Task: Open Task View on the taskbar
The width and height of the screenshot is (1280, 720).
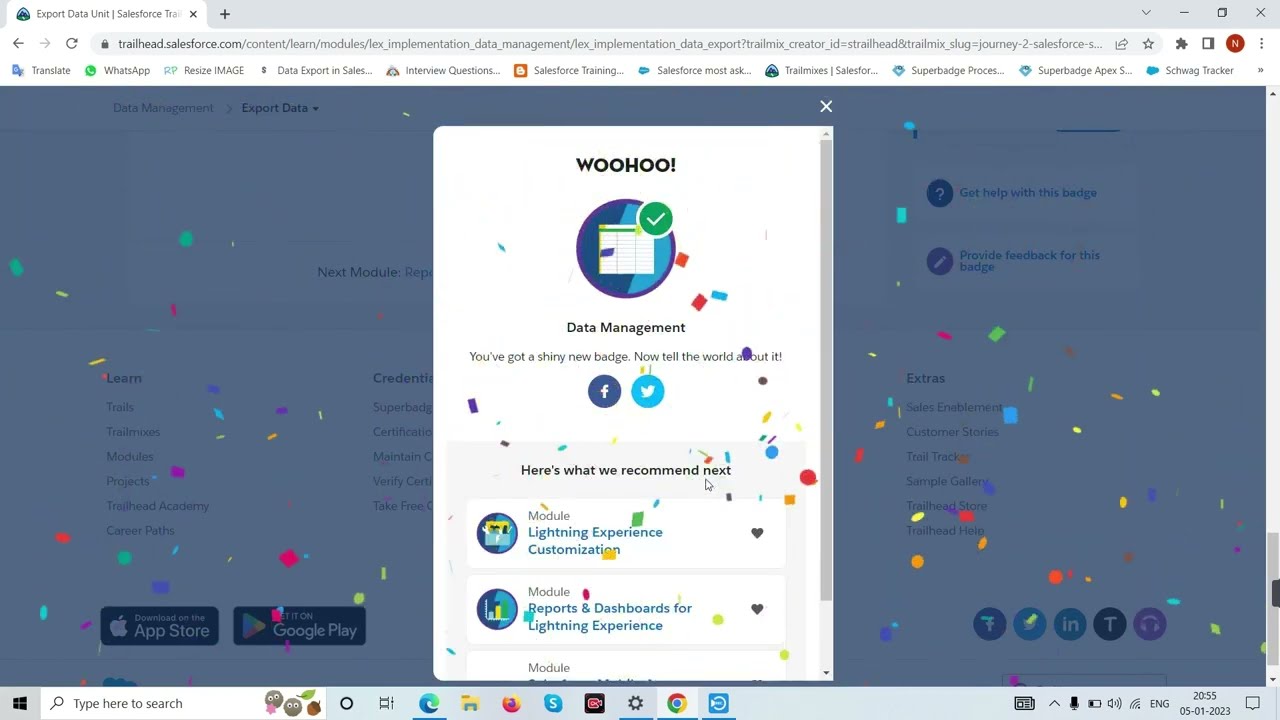Action: pos(386,703)
